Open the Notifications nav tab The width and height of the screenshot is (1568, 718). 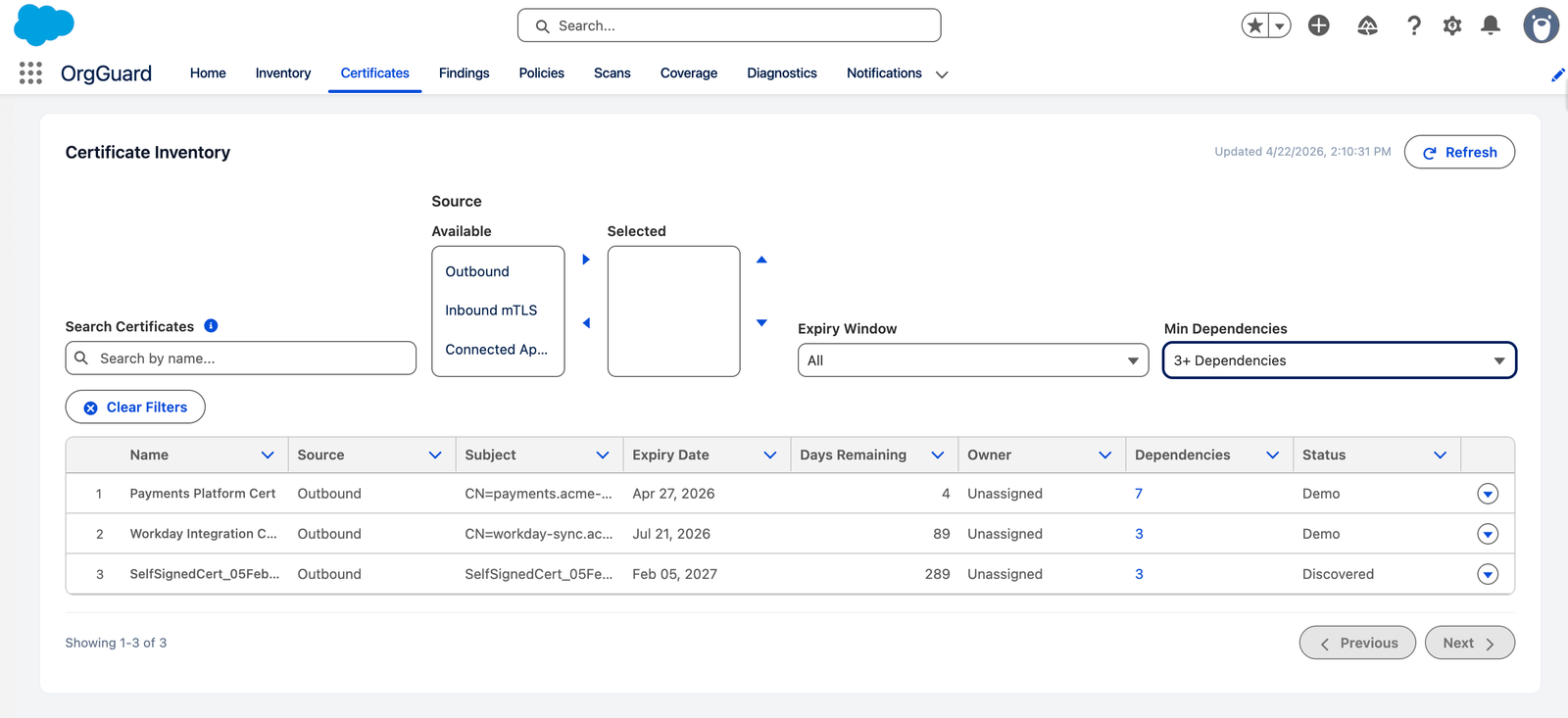pos(884,73)
